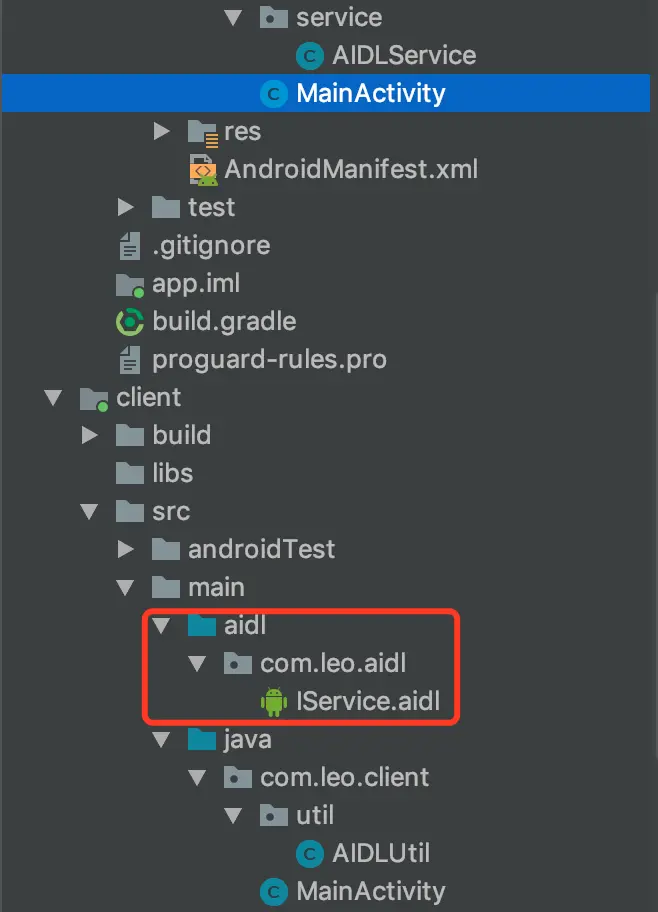The height and width of the screenshot is (912, 658).
Task: Select the libs folder
Action: (172, 473)
